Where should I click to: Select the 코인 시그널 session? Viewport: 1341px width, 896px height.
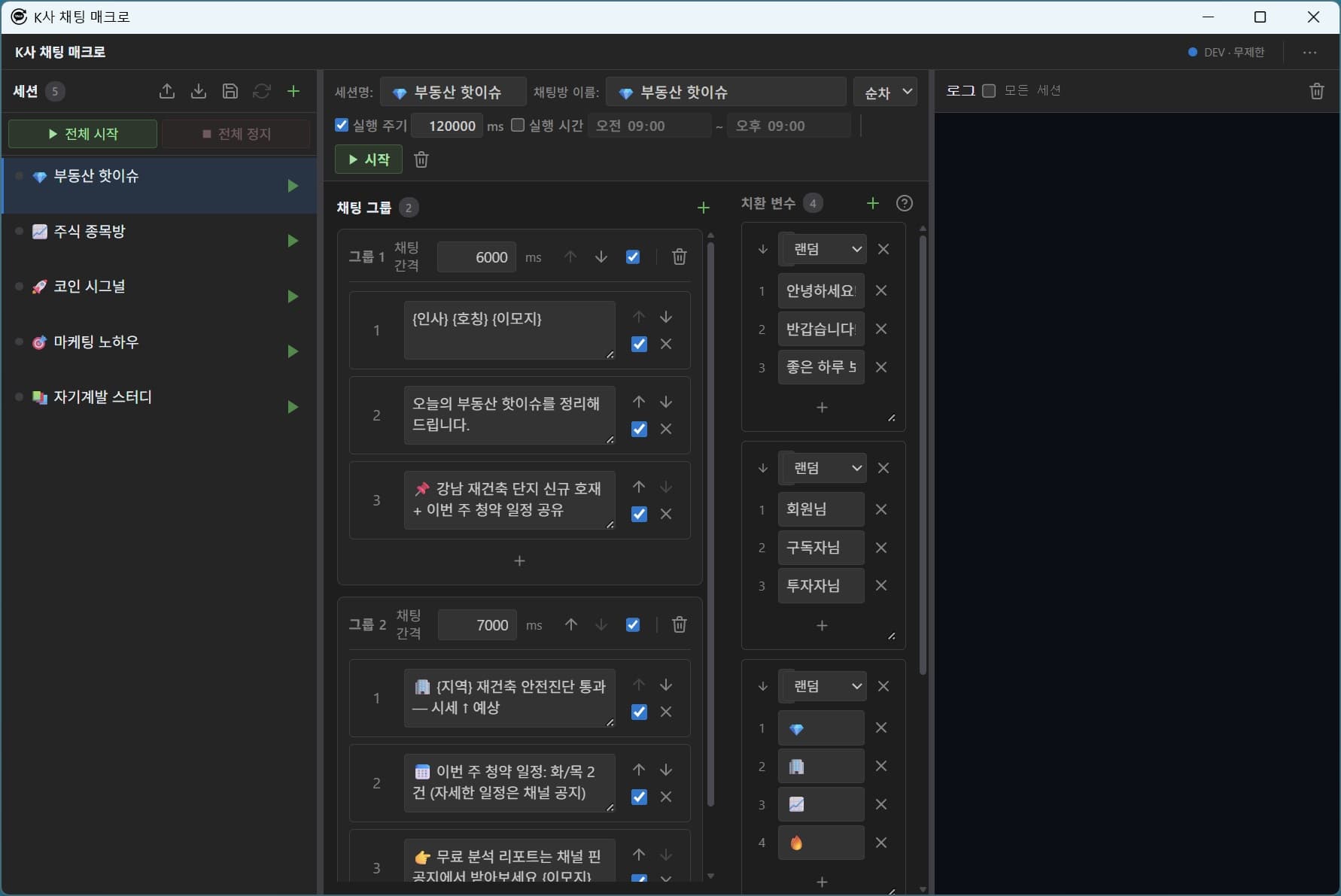(160, 296)
